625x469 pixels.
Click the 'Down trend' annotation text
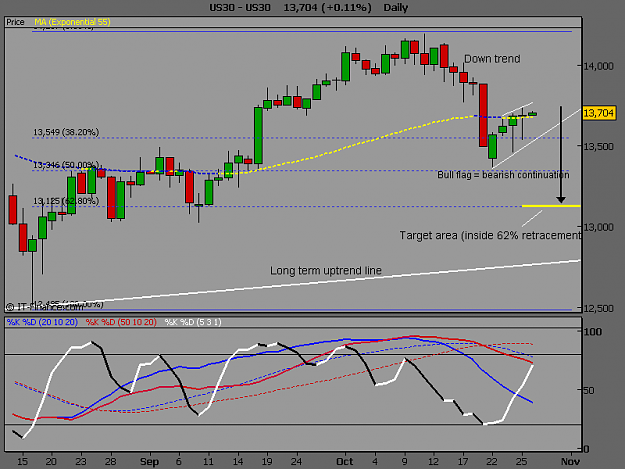pyautogui.click(x=492, y=59)
